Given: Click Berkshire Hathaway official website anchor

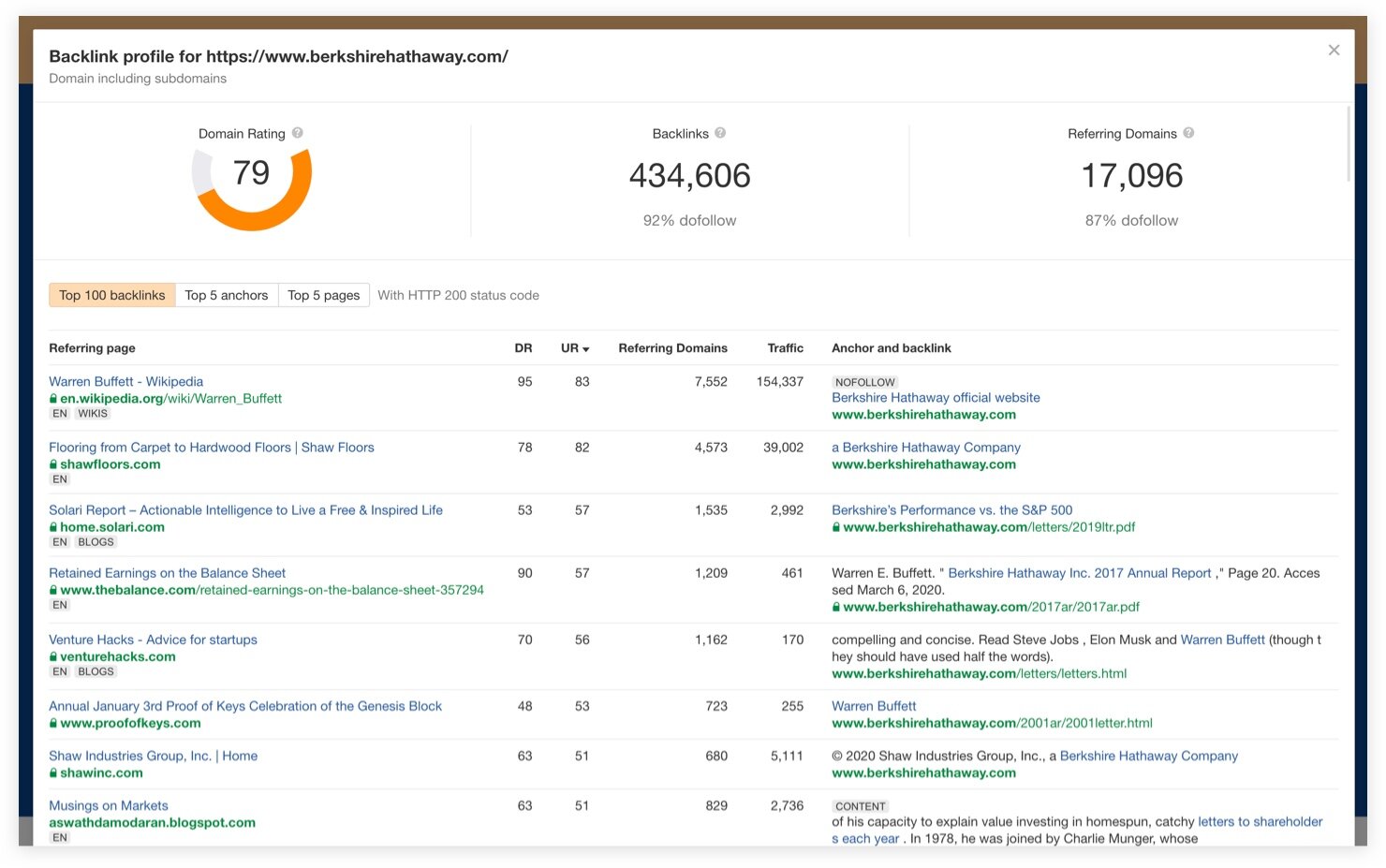Looking at the screenshot, I should click(x=936, y=398).
